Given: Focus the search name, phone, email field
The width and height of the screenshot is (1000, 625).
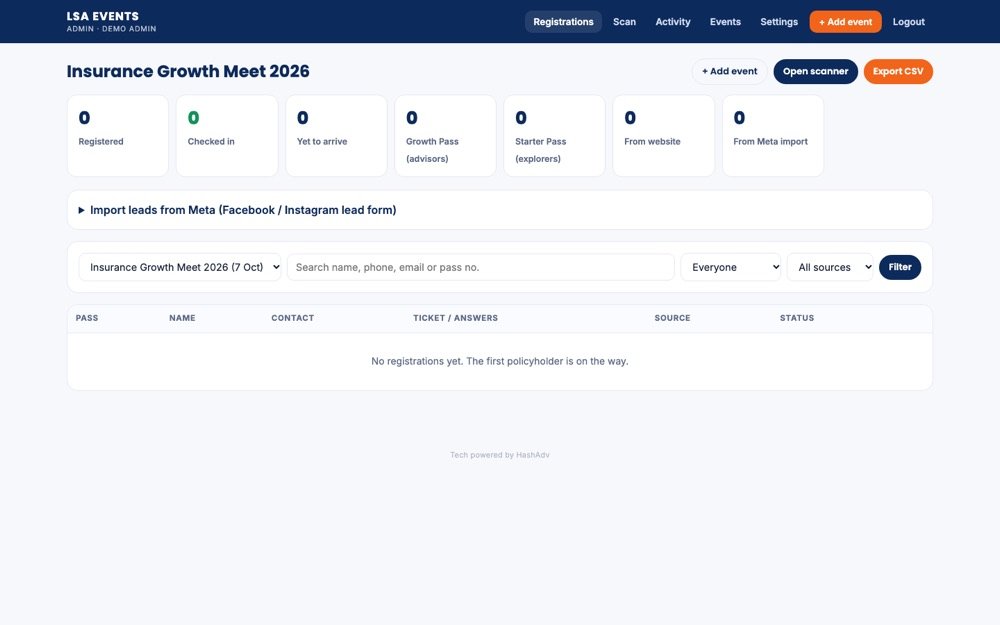Looking at the screenshot, I should click(x=480, y=267).
